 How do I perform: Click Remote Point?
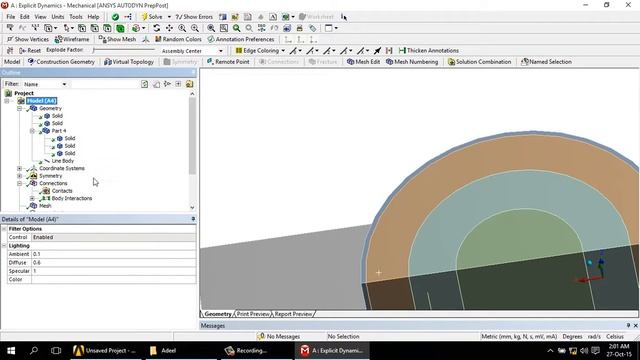[x=228, y=62]
